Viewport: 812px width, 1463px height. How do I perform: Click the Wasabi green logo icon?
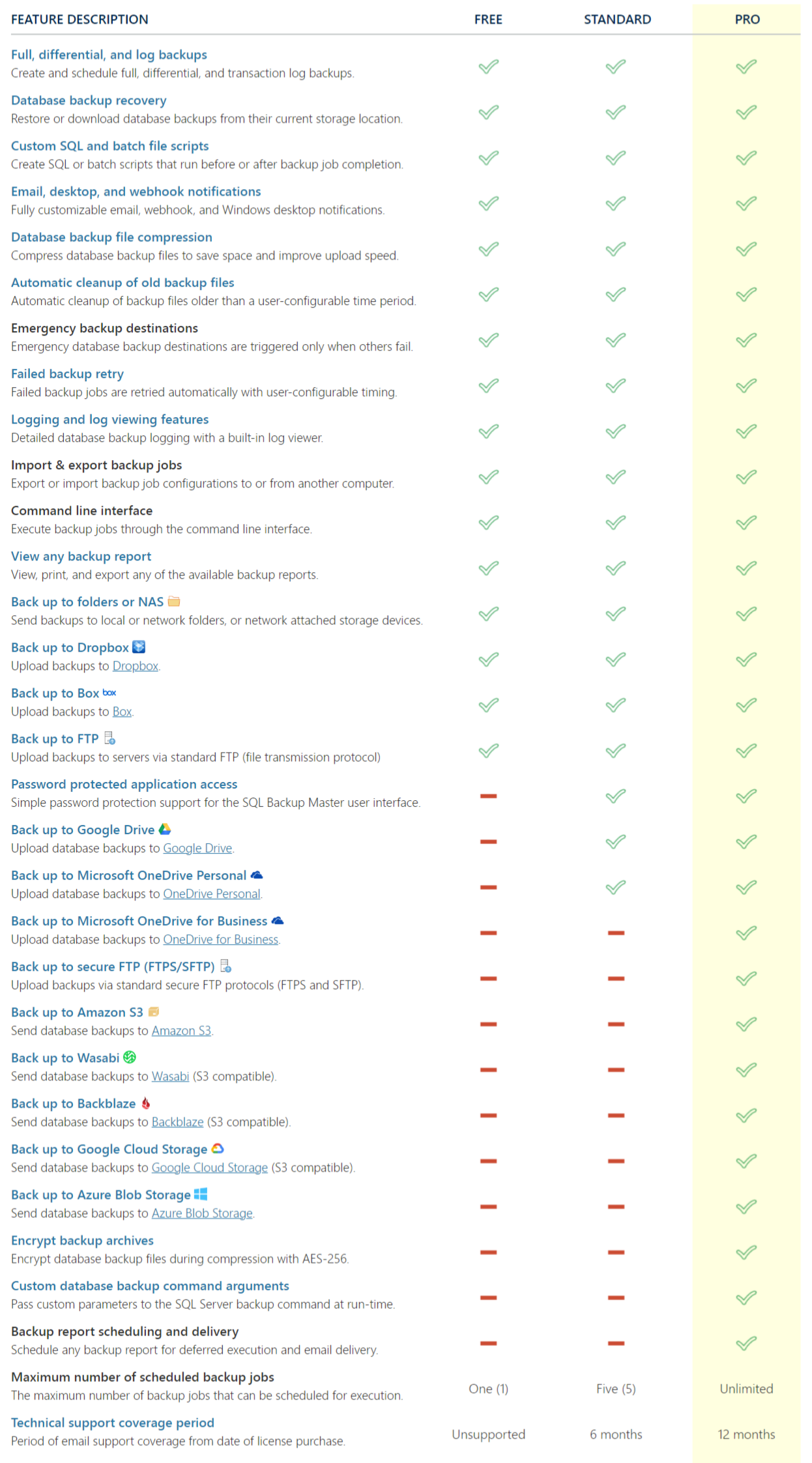tap(130, 1058)
